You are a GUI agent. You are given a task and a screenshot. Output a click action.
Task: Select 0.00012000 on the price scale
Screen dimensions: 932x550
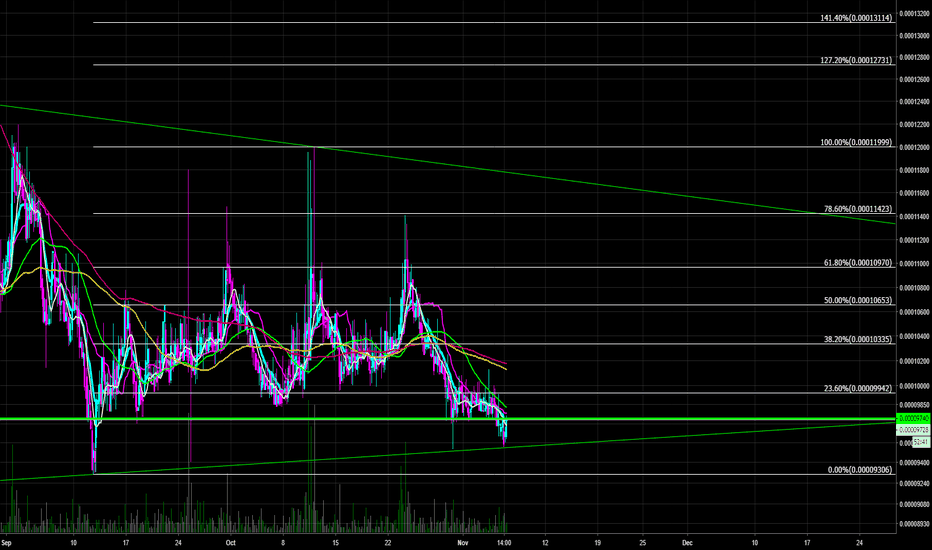tap(914, 147)
